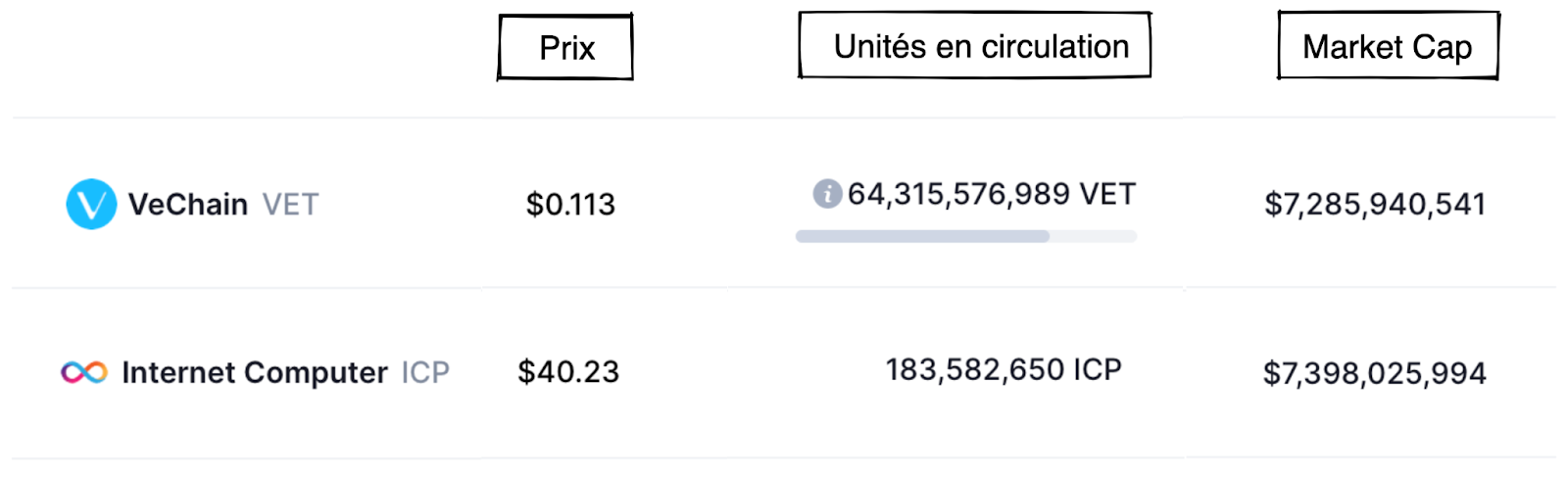Click the VeChain blue logo icon
Screen dimensions: 1568x478
point(91,204)
